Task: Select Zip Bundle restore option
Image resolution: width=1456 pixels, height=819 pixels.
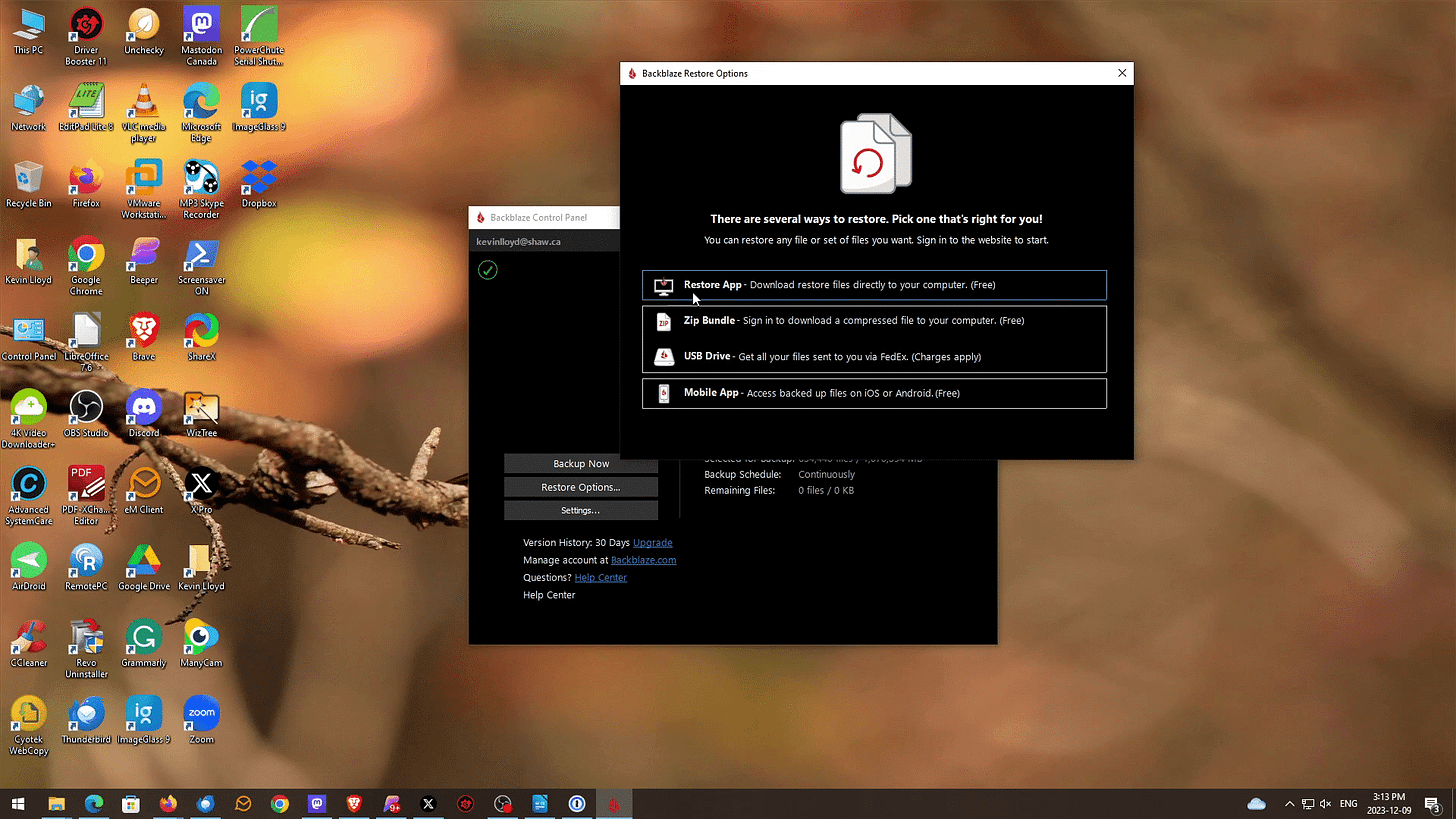Action: [x=874, y=321]
